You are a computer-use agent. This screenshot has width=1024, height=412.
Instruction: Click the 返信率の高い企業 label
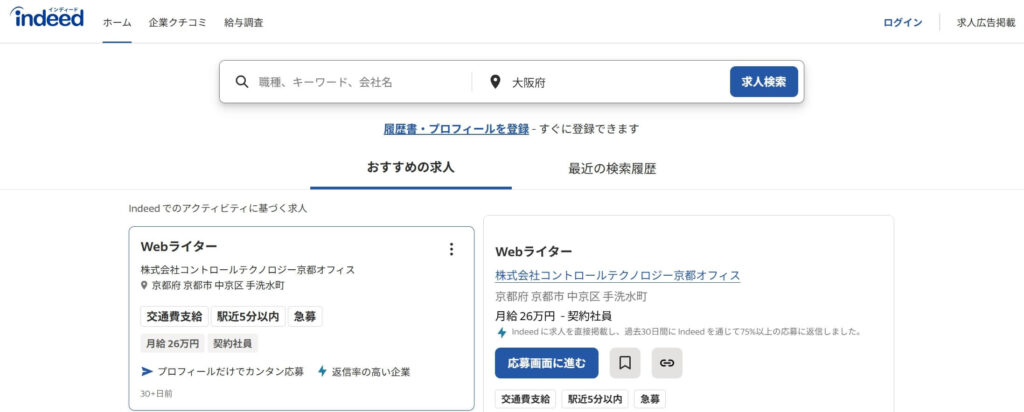tap(371, 372)
